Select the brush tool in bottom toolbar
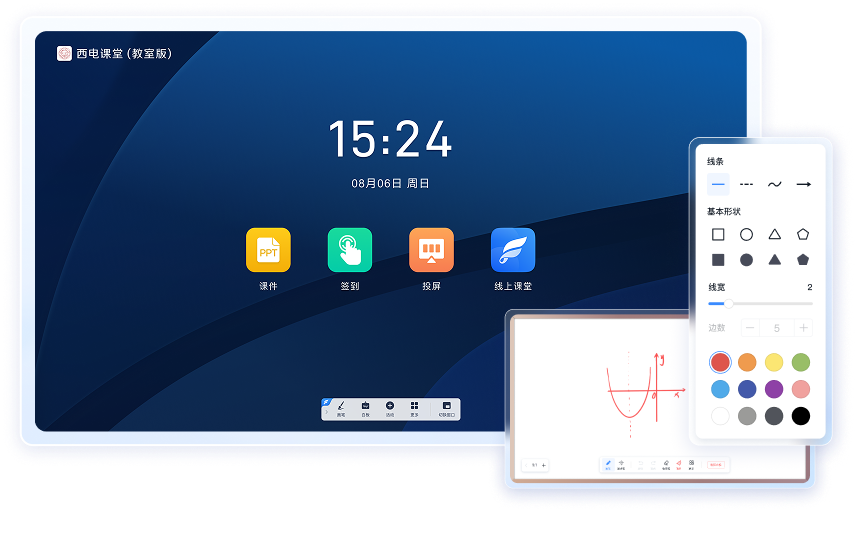856x549 pixels. tap(341, 408)
